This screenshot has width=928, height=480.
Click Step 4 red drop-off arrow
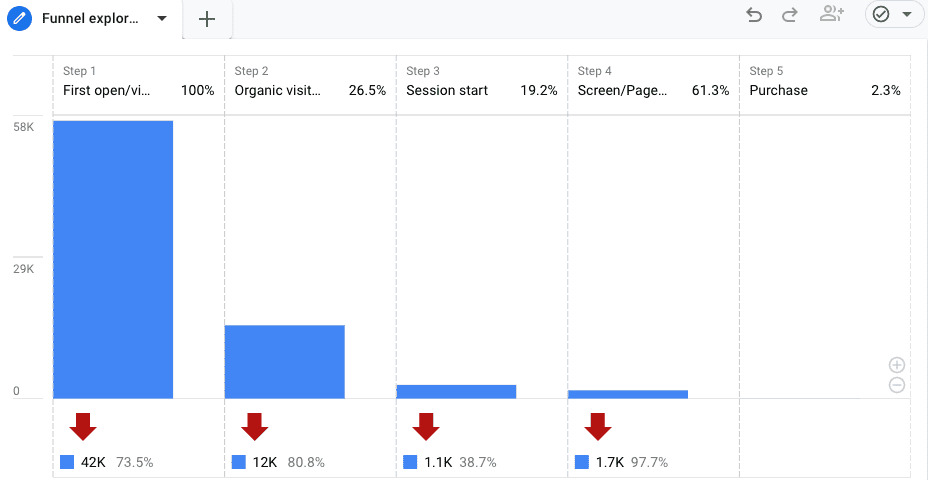598,427
